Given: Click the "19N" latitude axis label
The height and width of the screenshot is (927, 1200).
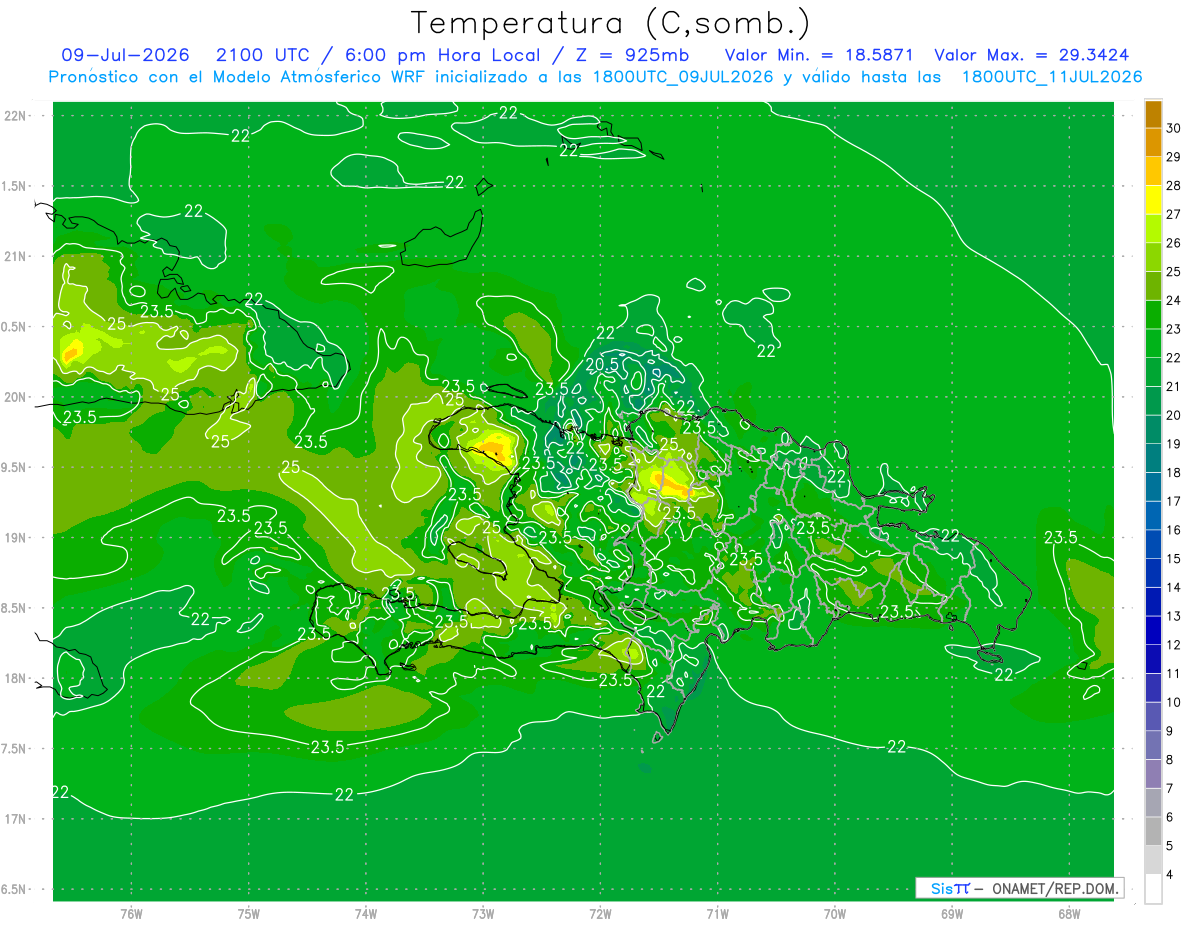Looking at the screenshot, I should coord(17,537).
